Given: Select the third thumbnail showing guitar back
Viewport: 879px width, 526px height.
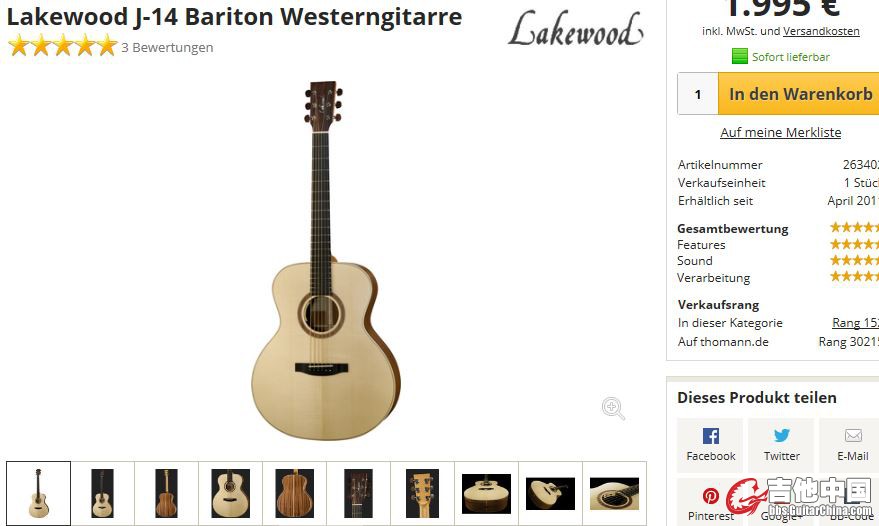Looking at the screenshot, I should pos(166,493).
